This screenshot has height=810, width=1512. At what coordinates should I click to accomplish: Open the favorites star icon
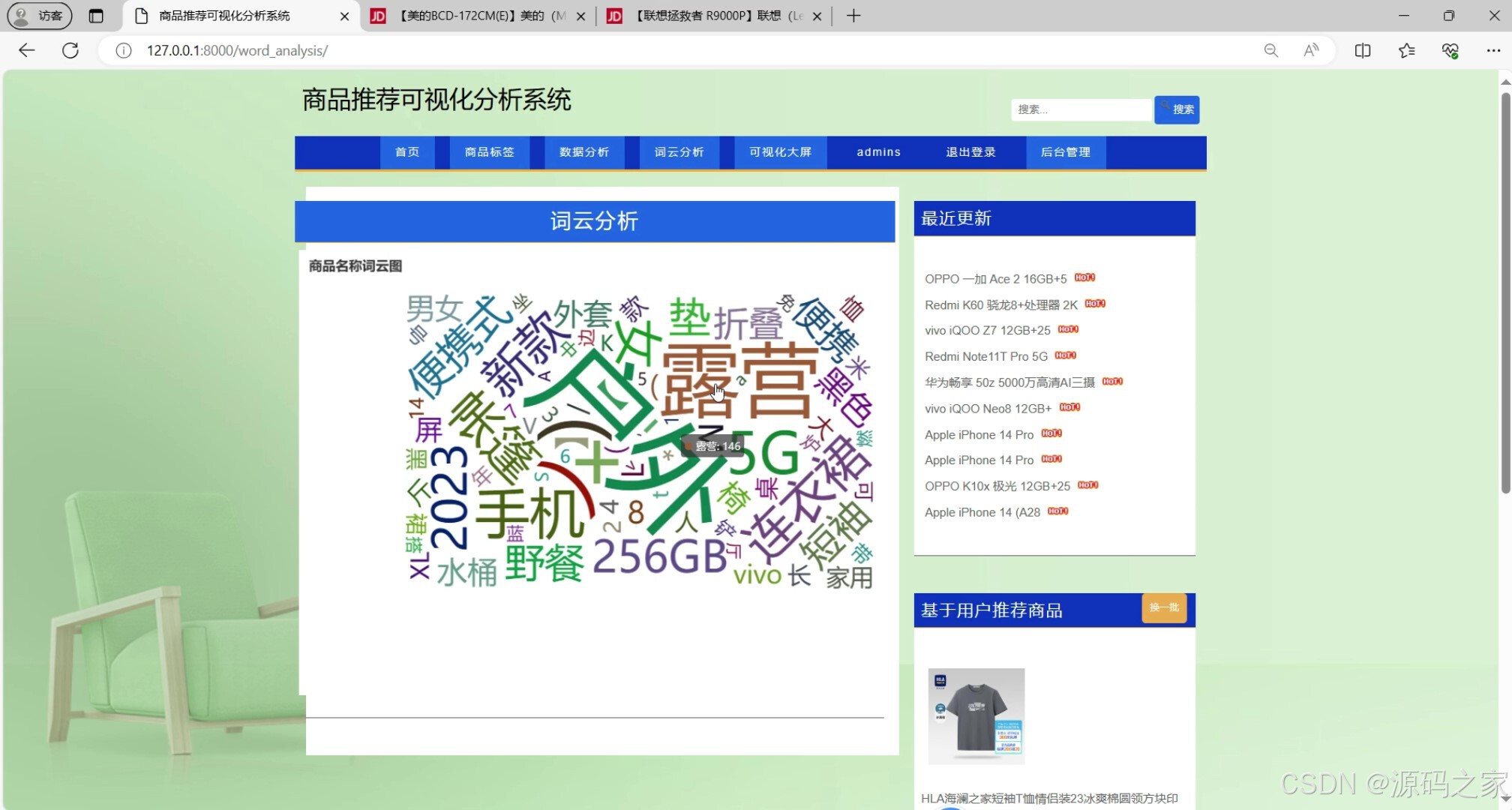coord(1406,50)
